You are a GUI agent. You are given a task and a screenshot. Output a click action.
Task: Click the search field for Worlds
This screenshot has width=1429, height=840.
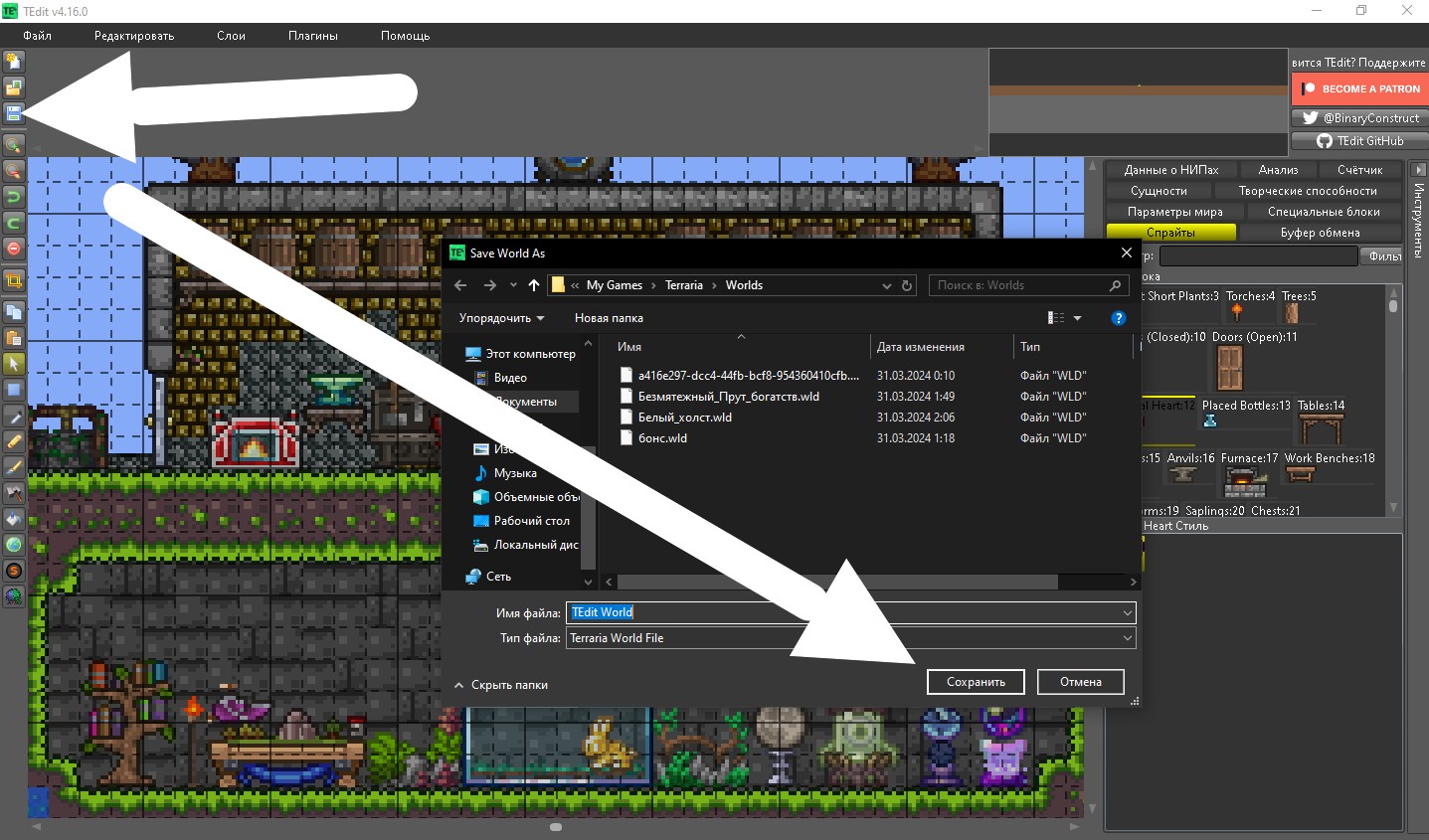(1029, 285)
